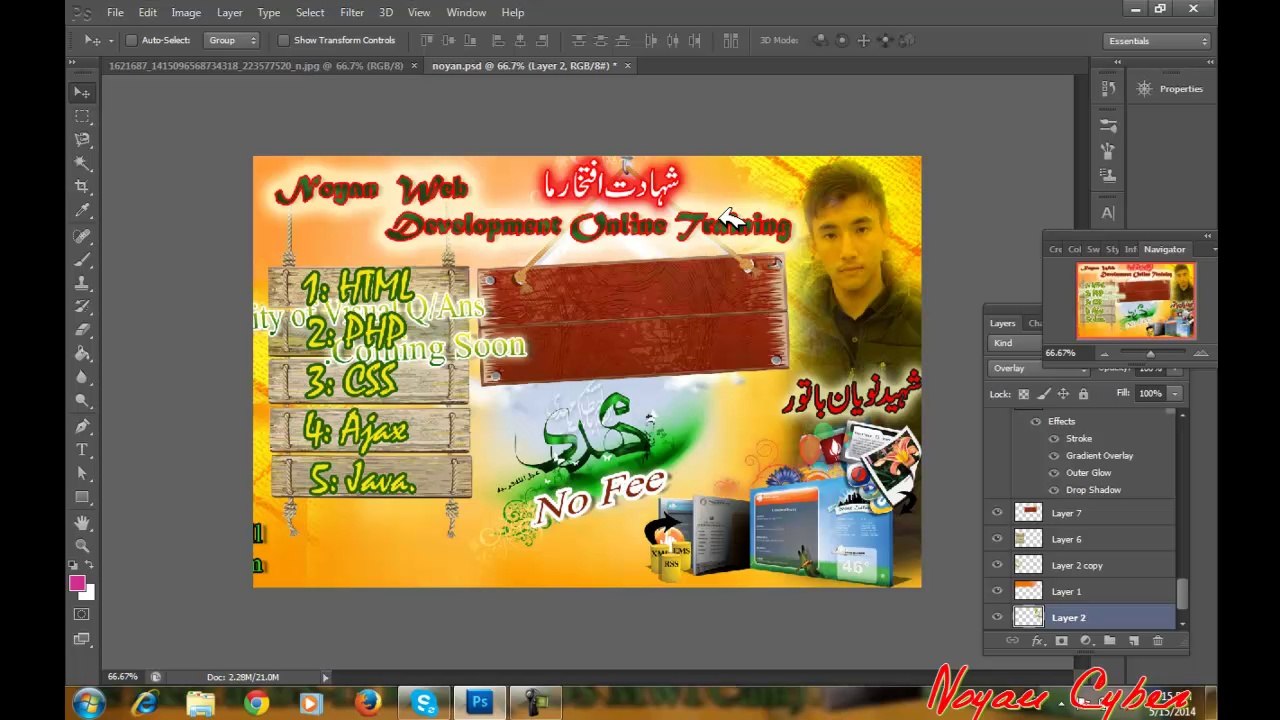Select the Horizontal Type tool
1280x720 pixels.
82,450
